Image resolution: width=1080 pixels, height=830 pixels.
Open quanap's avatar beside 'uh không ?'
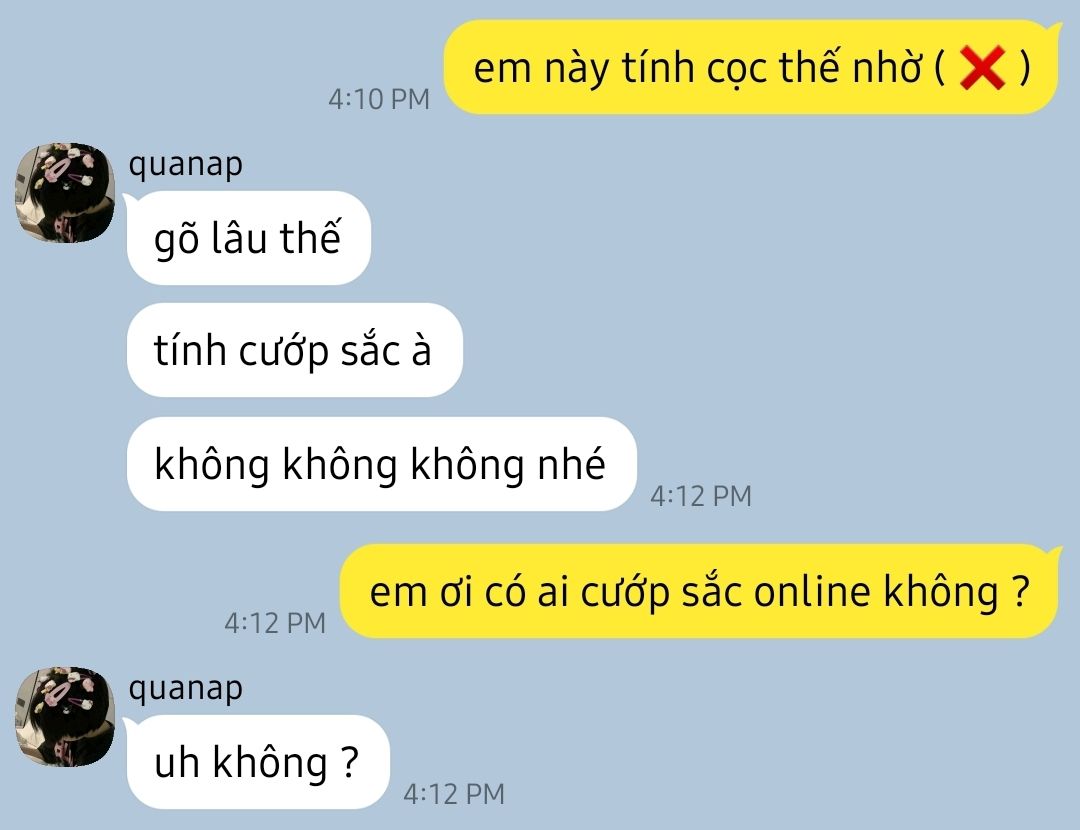point(65,716)
